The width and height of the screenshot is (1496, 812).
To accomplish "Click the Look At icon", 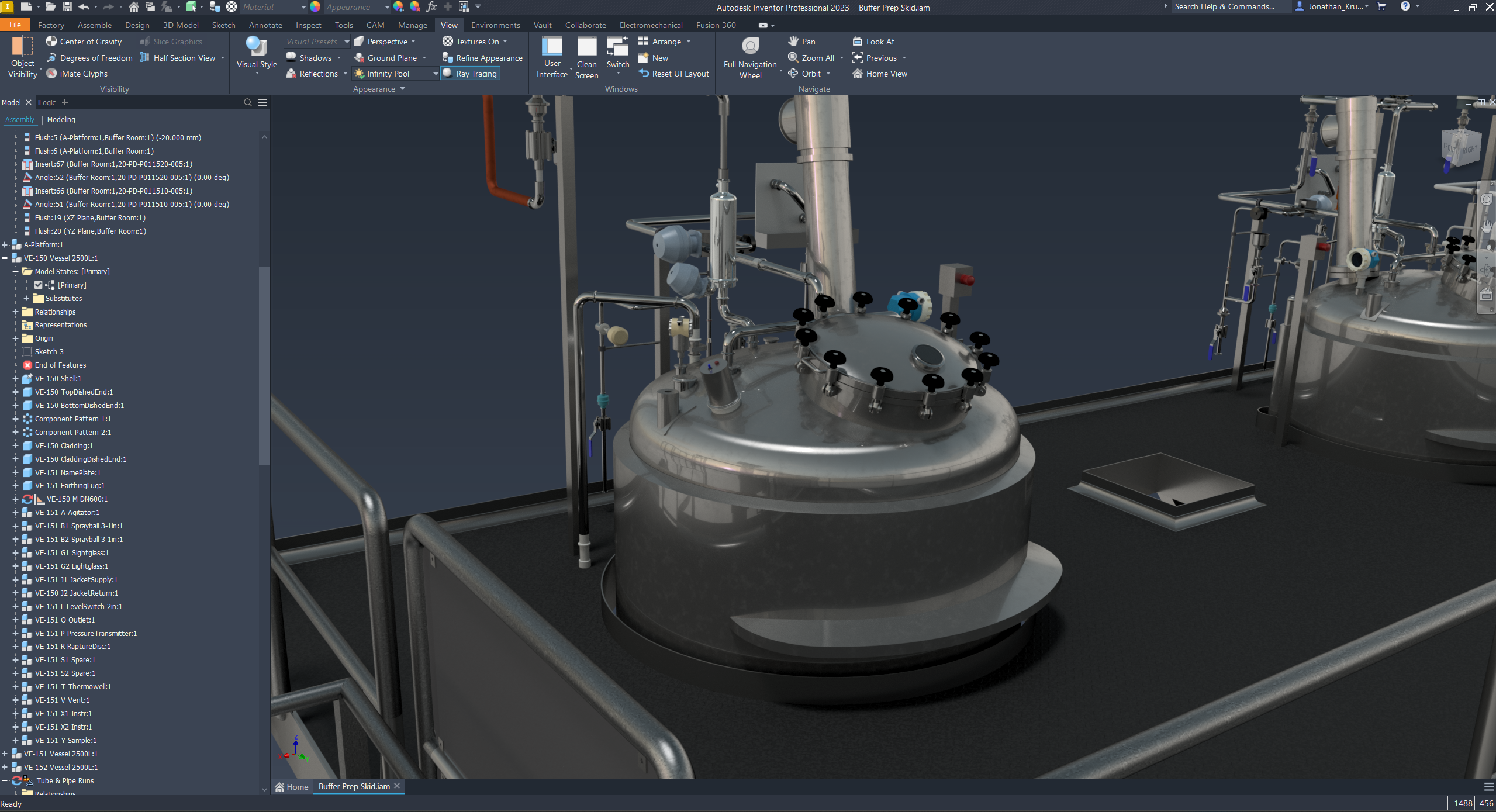I will click(x=858, y=42).
